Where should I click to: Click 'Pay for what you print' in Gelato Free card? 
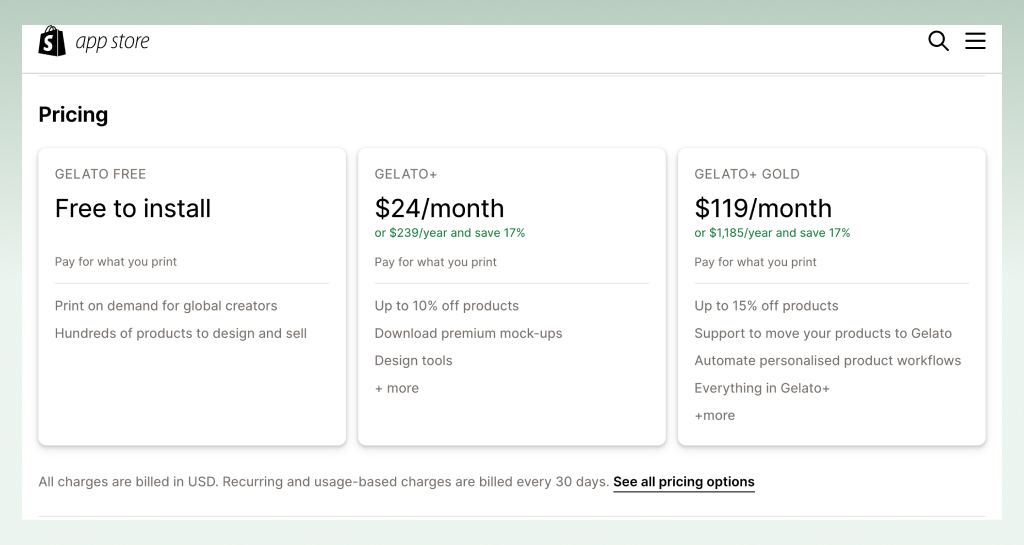[x=116, y=262]
